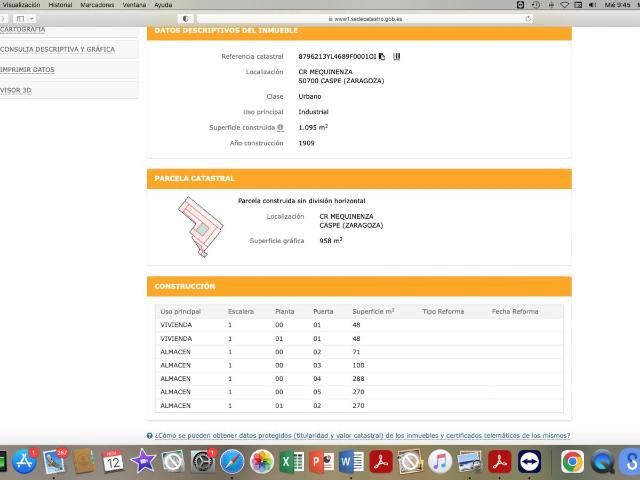Click 'Parcela construida sin división horizontal' text
This screenshot has width=640, height=480.
(302, 201)
